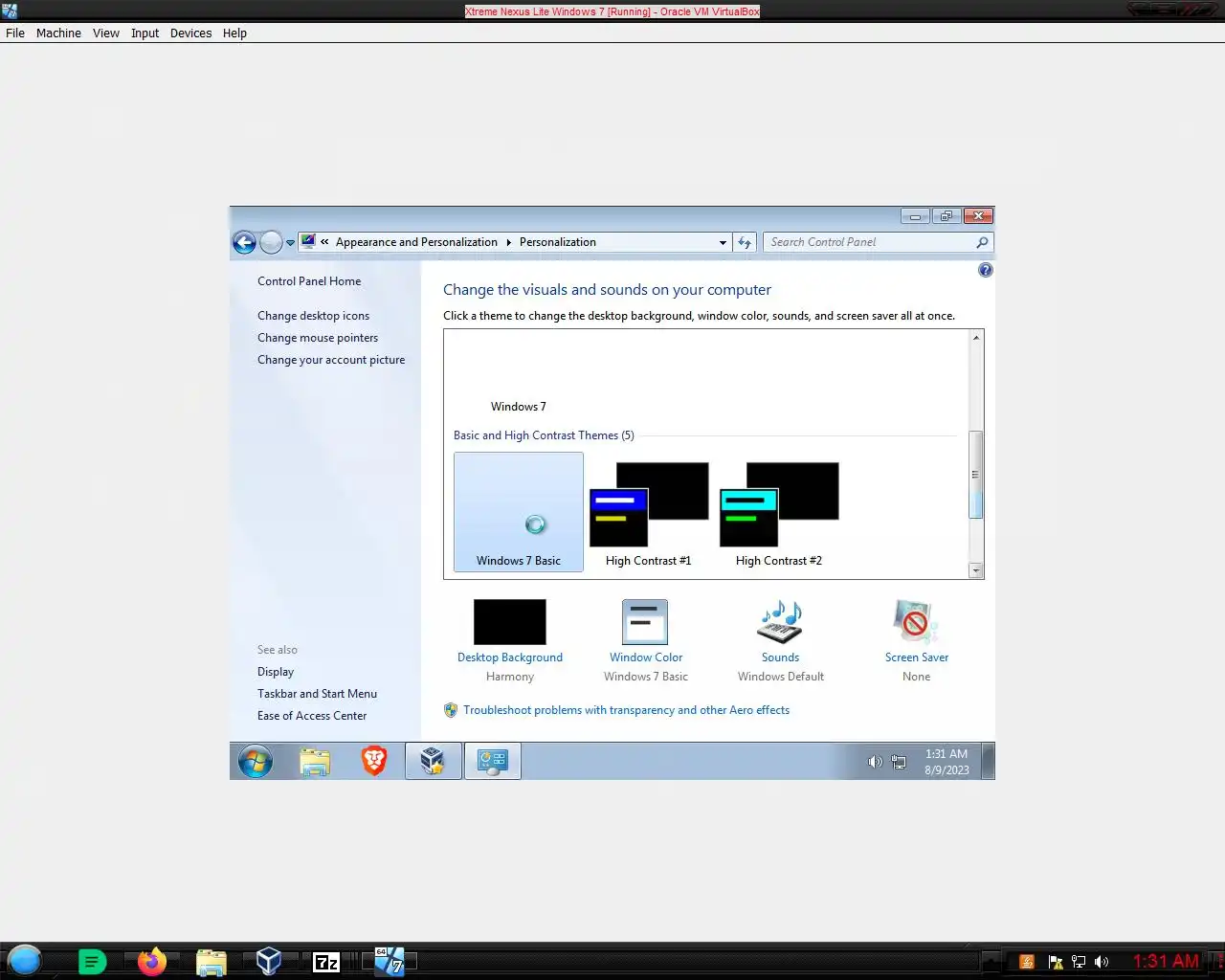The height and width of the screenshot is (980, 1225).
Task: Open VirtualBox View menu
Action: click(x=106, y=33)
